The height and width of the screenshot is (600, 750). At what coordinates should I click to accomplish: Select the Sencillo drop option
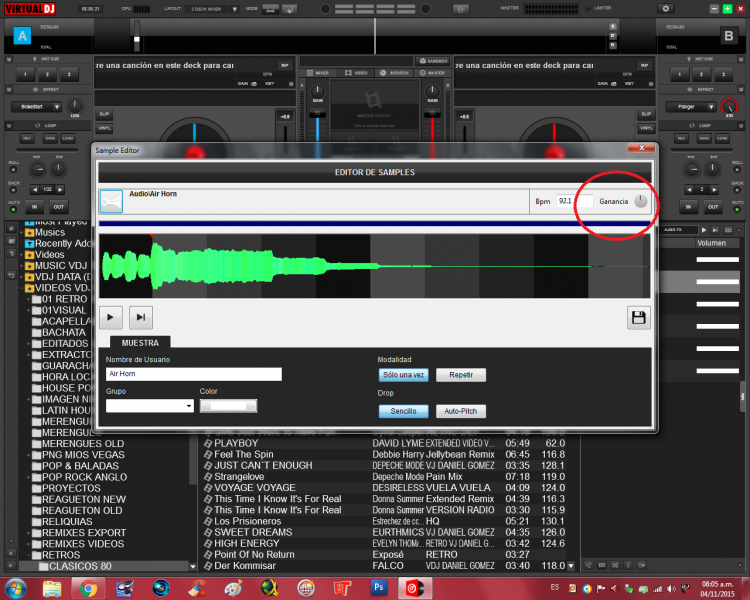tap(403, 411)
